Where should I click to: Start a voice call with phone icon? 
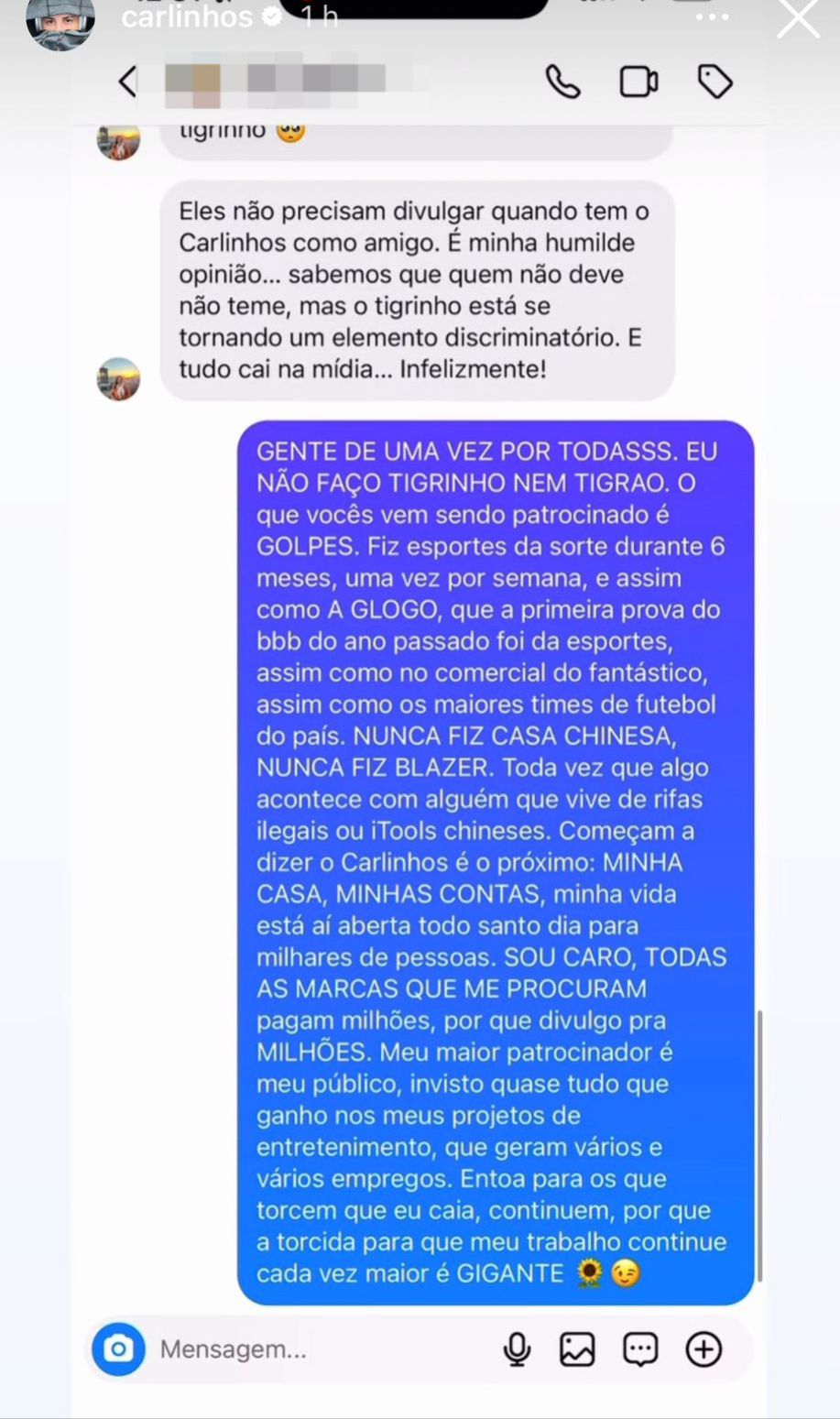click(x=562, y=82)
